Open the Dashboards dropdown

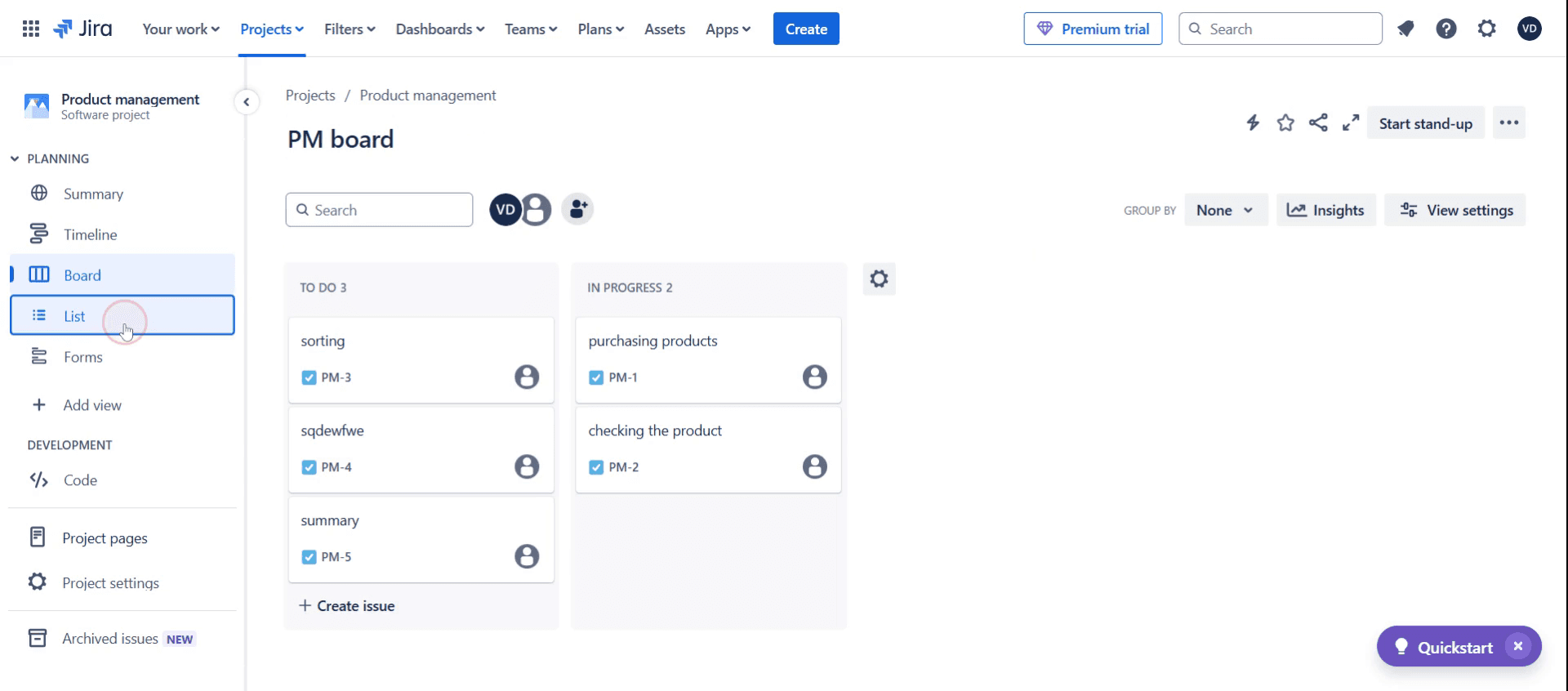[440, 29]
